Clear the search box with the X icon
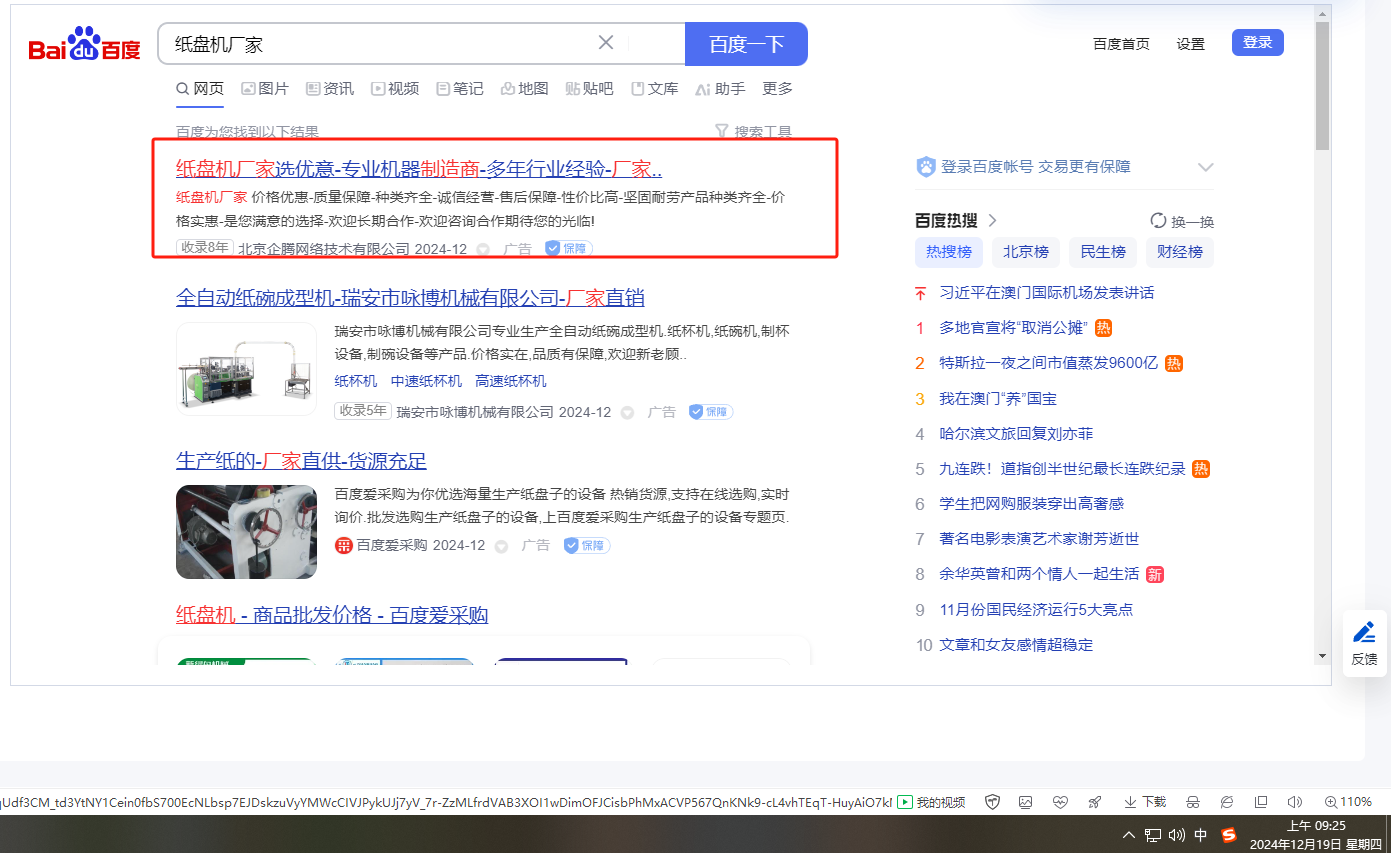This screenshot has width=1391, height=853. point(606,43)
